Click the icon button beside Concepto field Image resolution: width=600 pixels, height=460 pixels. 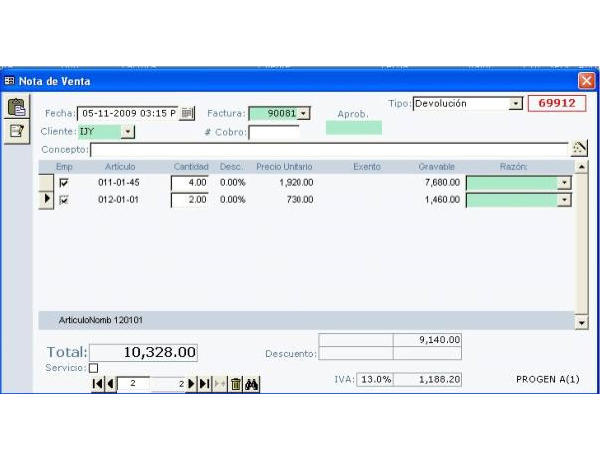[x=579, y=148]
